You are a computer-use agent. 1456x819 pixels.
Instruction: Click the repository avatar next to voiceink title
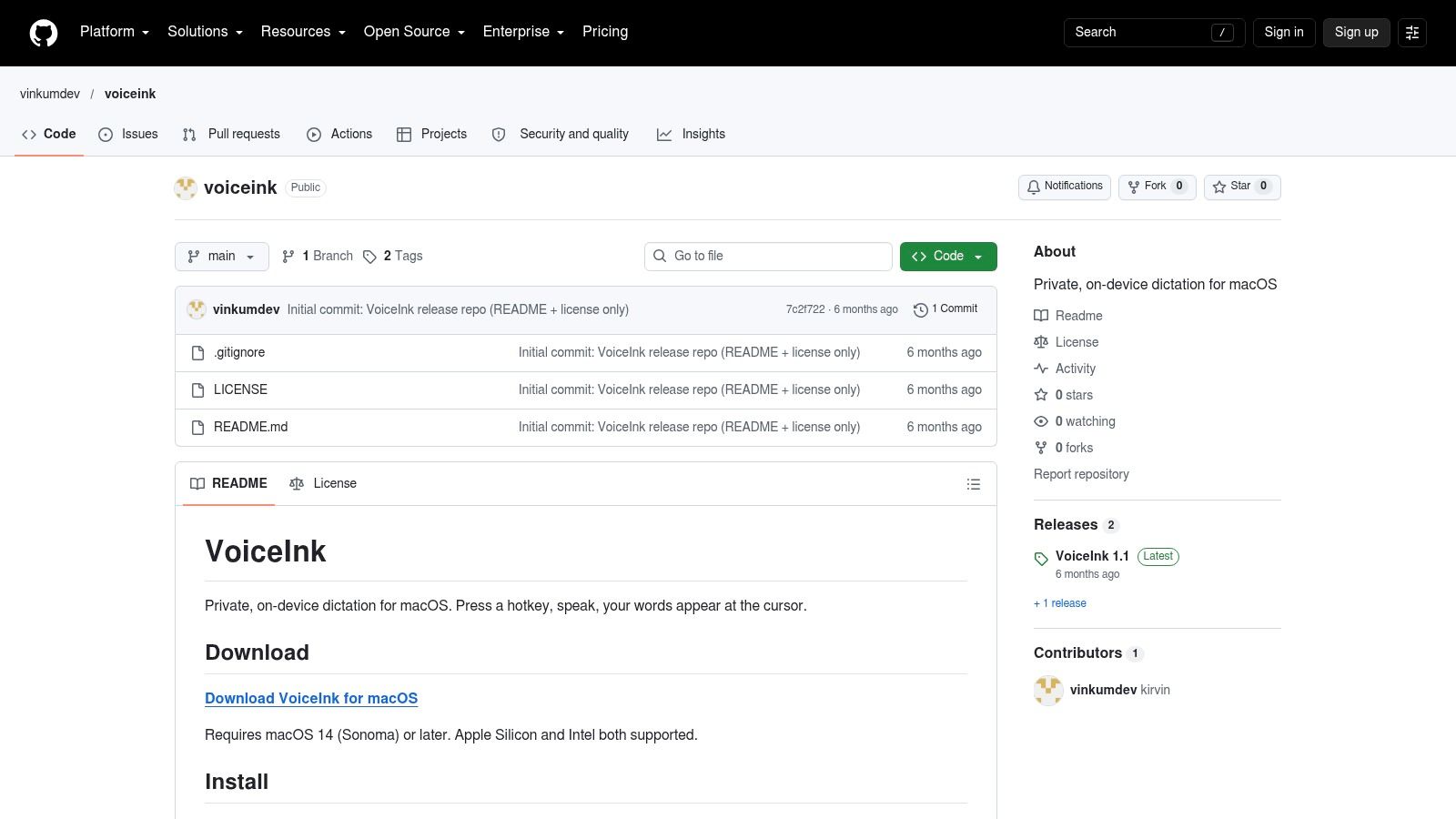coord(186,187)
